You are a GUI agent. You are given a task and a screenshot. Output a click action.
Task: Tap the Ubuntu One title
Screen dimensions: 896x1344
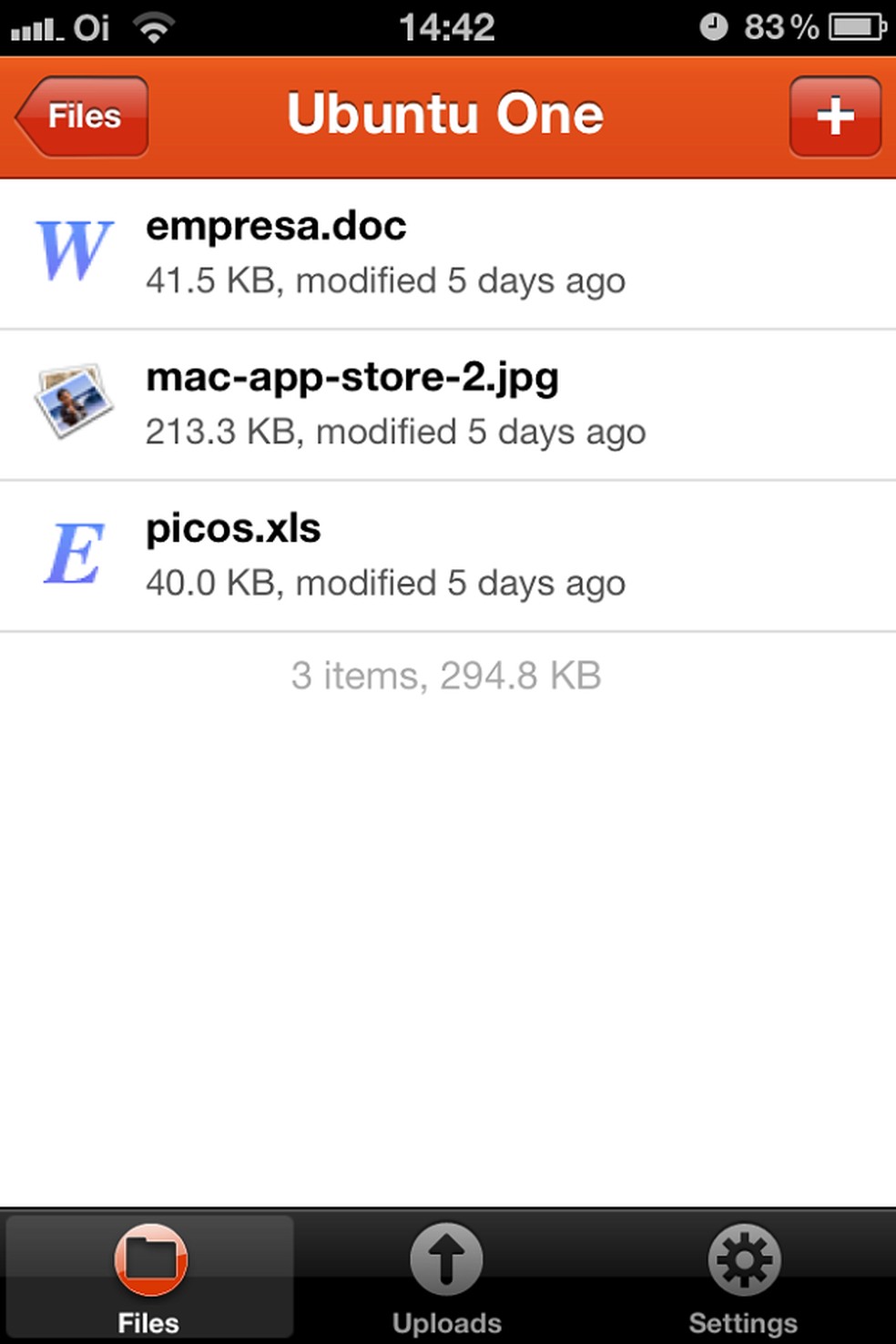[x=445, y=115]
